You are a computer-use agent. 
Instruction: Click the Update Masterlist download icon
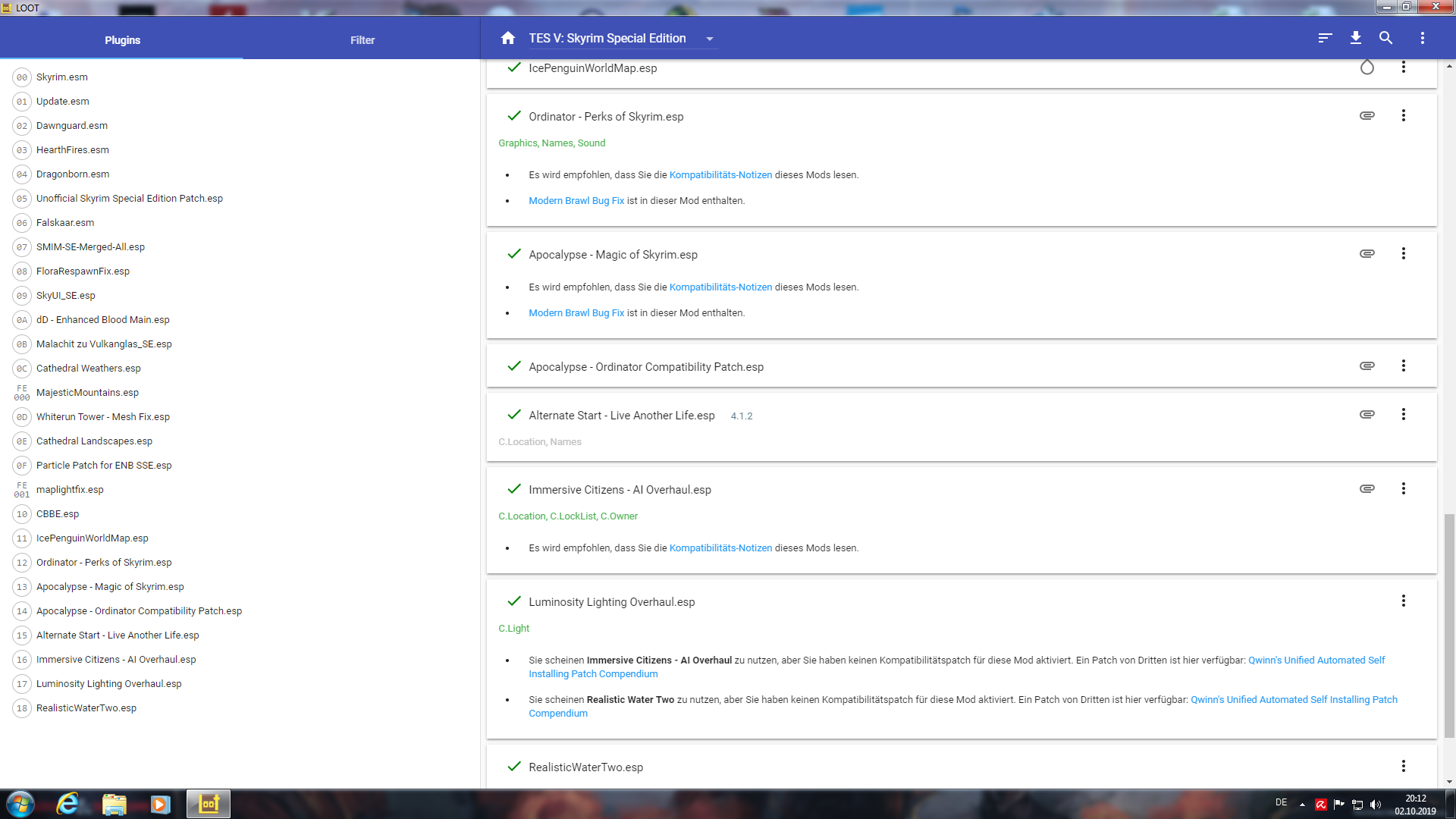point(1356,38)
